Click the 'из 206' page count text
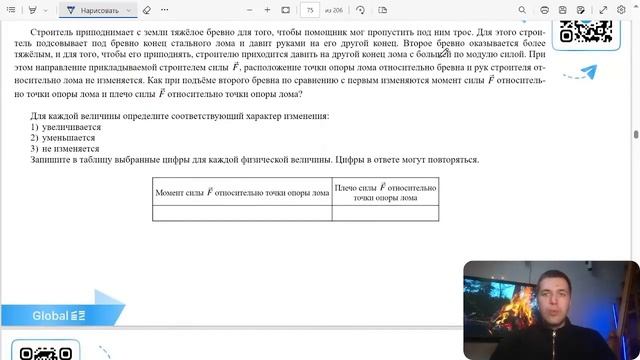 pyautogui.click(x=333, y=10)
